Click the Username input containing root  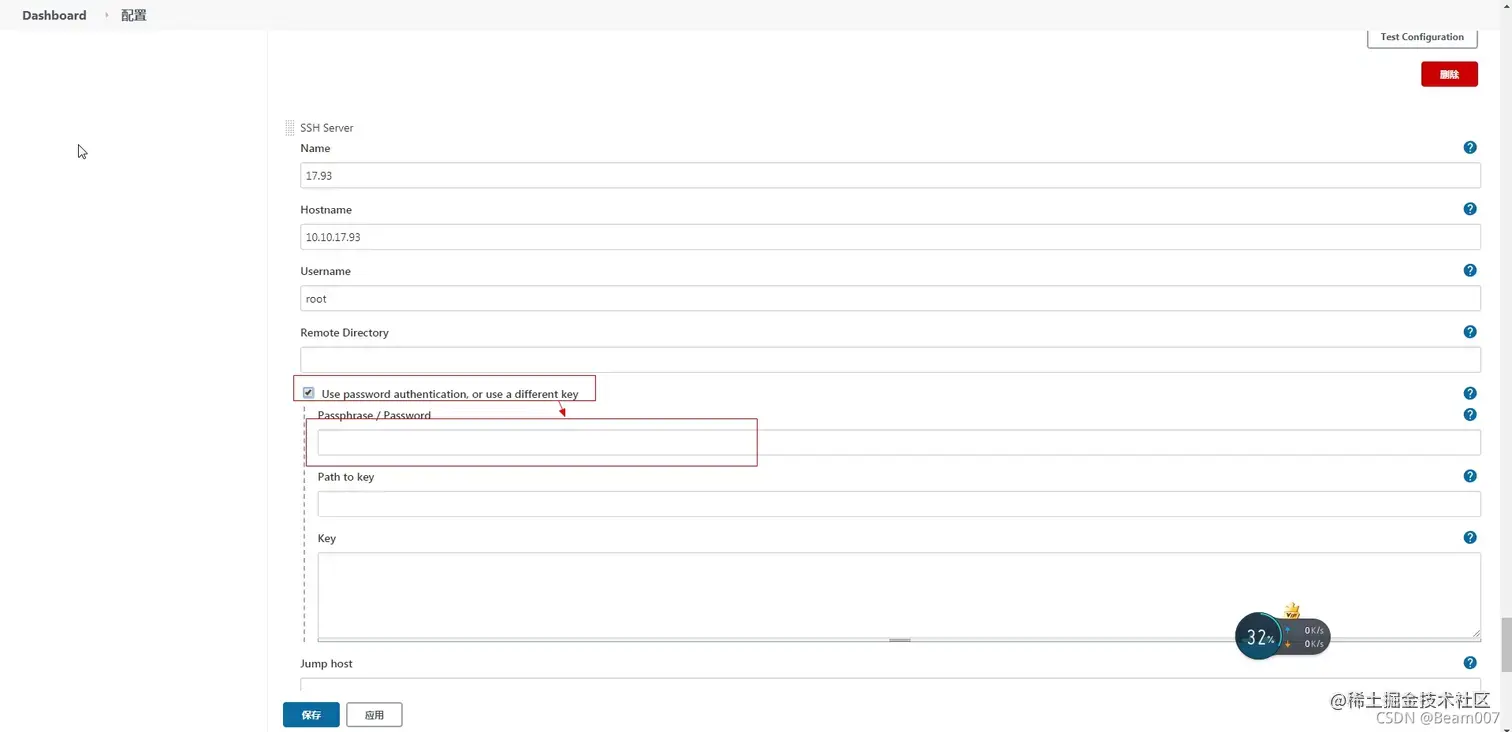coord(890,298)
